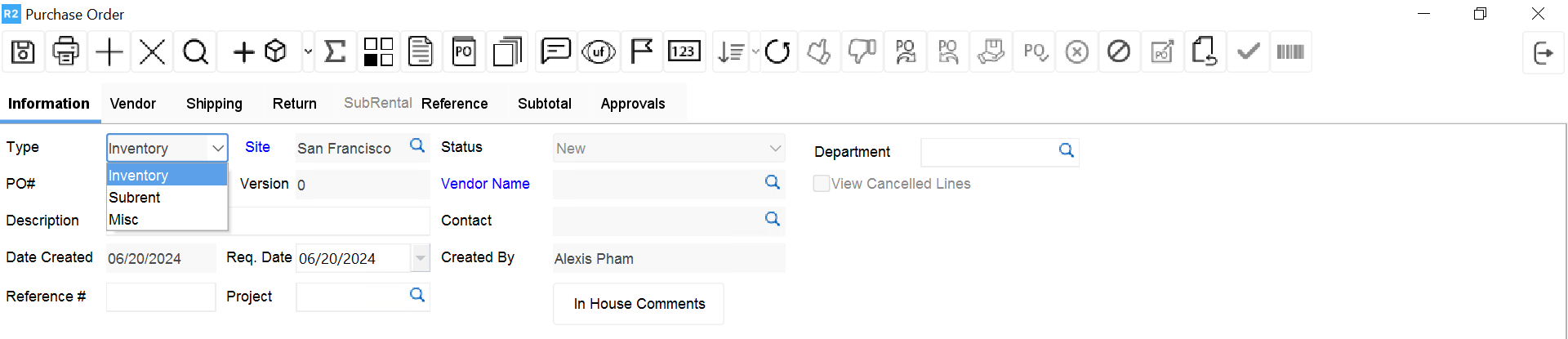
Task: Open the Approvals tab
Action: click(x=633, y=104)
